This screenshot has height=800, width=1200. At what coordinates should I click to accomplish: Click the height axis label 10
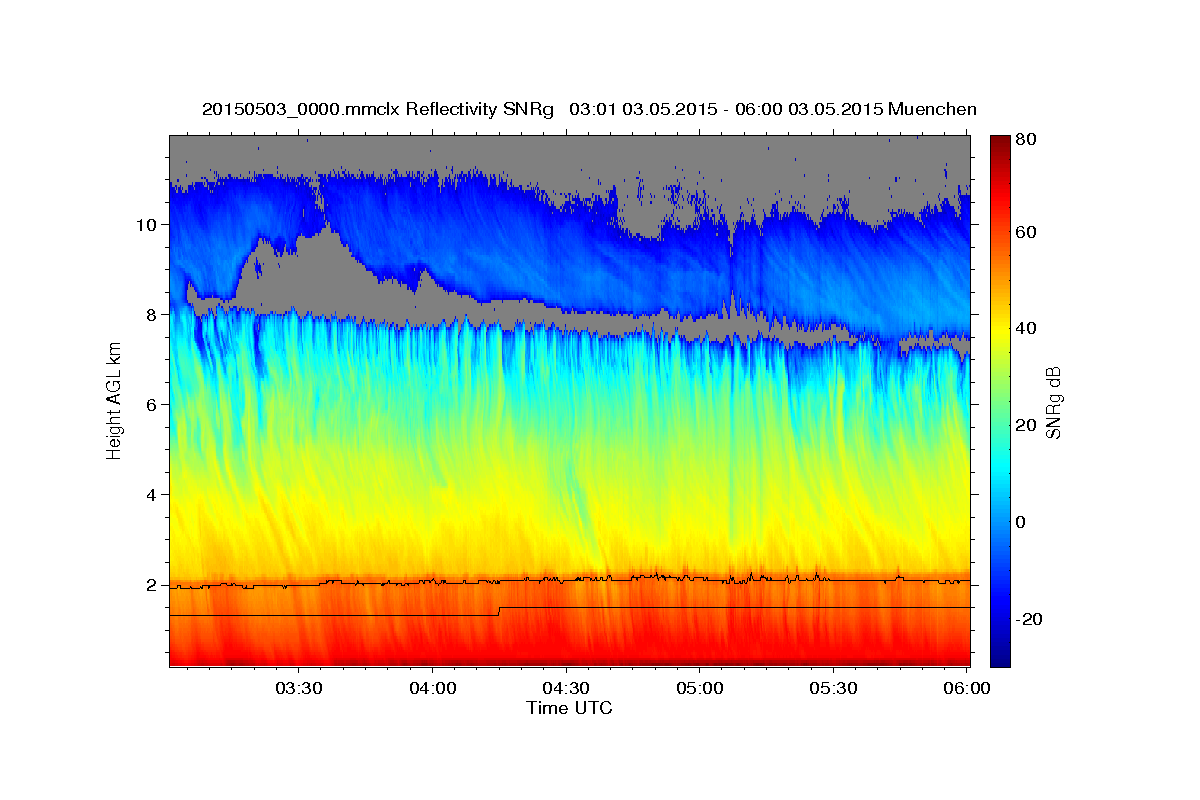(146, 225)
